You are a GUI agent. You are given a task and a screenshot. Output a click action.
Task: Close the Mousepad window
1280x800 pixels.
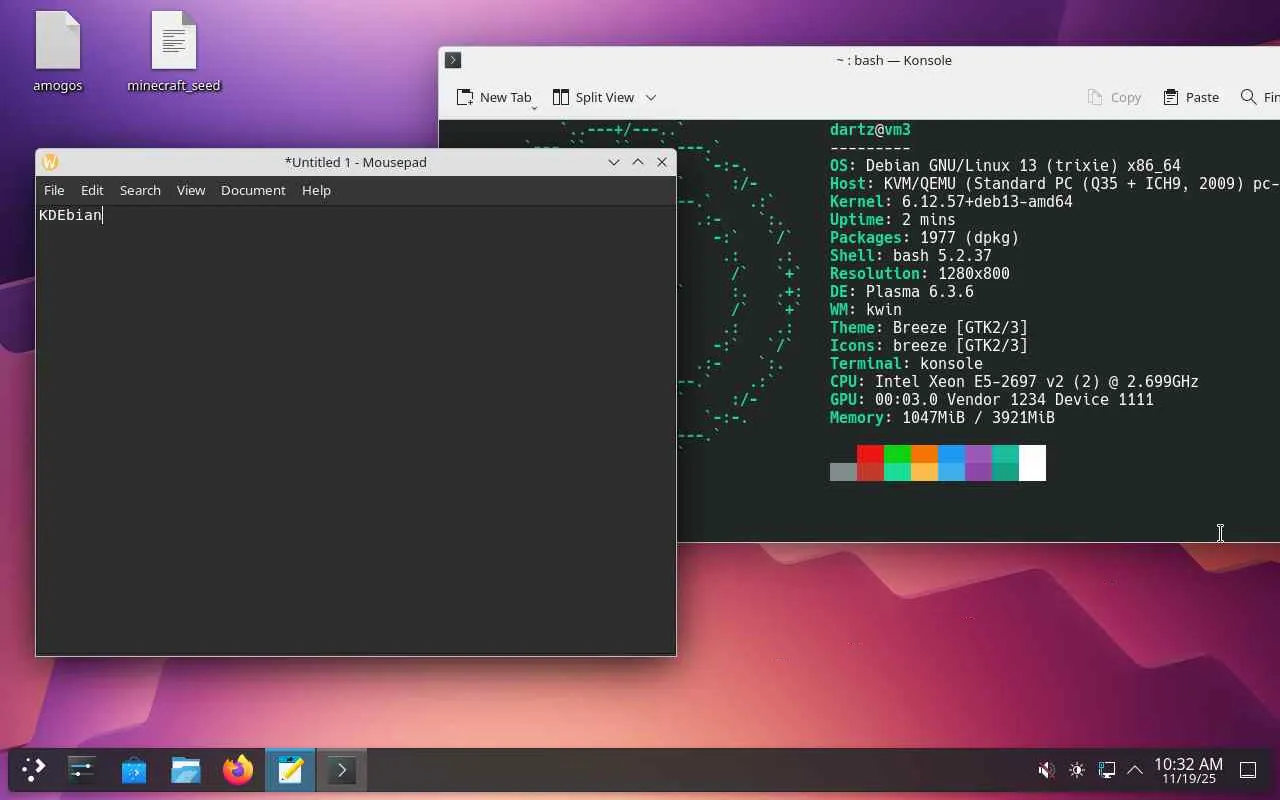(662, 162)
